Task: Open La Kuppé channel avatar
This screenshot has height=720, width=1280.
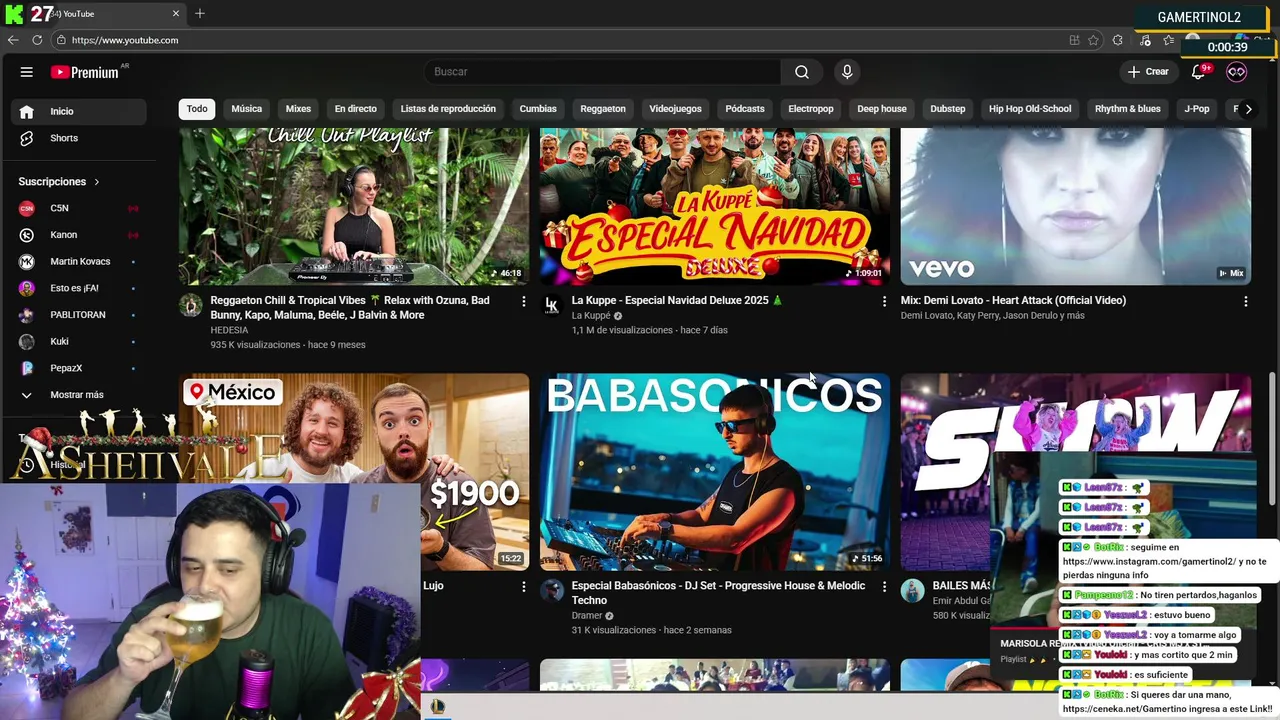Action: coord(551,305)
